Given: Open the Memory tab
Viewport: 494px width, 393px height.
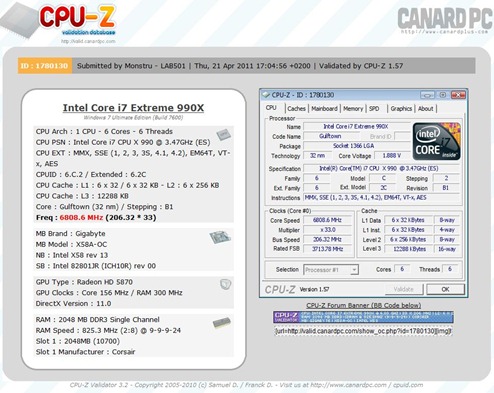Looking at the screenshot, I should (x=353, y=109).
